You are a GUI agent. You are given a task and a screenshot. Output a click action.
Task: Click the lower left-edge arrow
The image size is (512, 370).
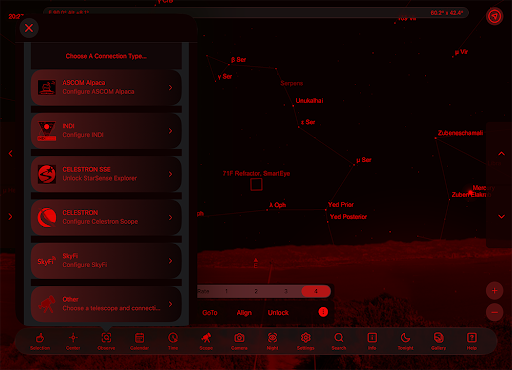pos(10,217)
